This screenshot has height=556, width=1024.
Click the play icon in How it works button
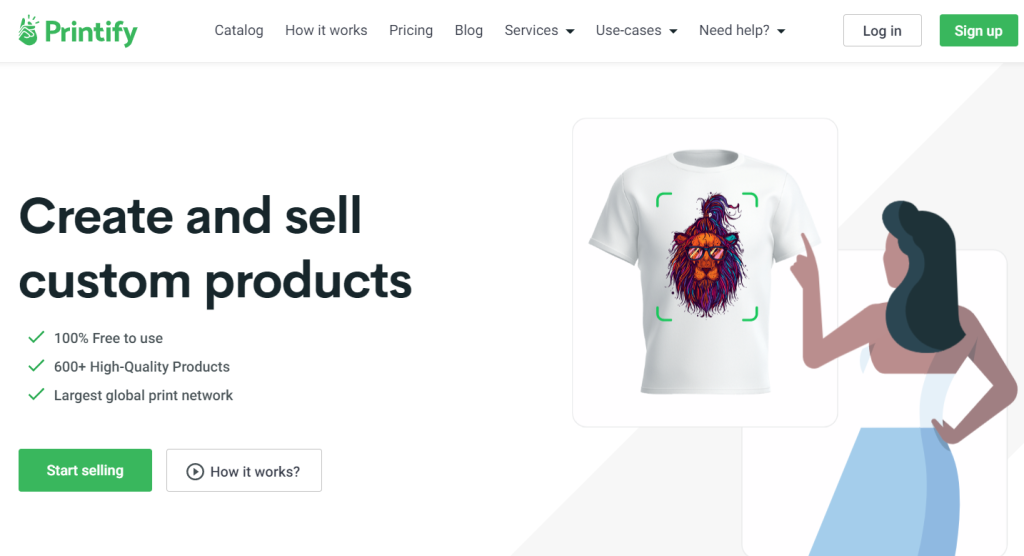tap(195, 472)
